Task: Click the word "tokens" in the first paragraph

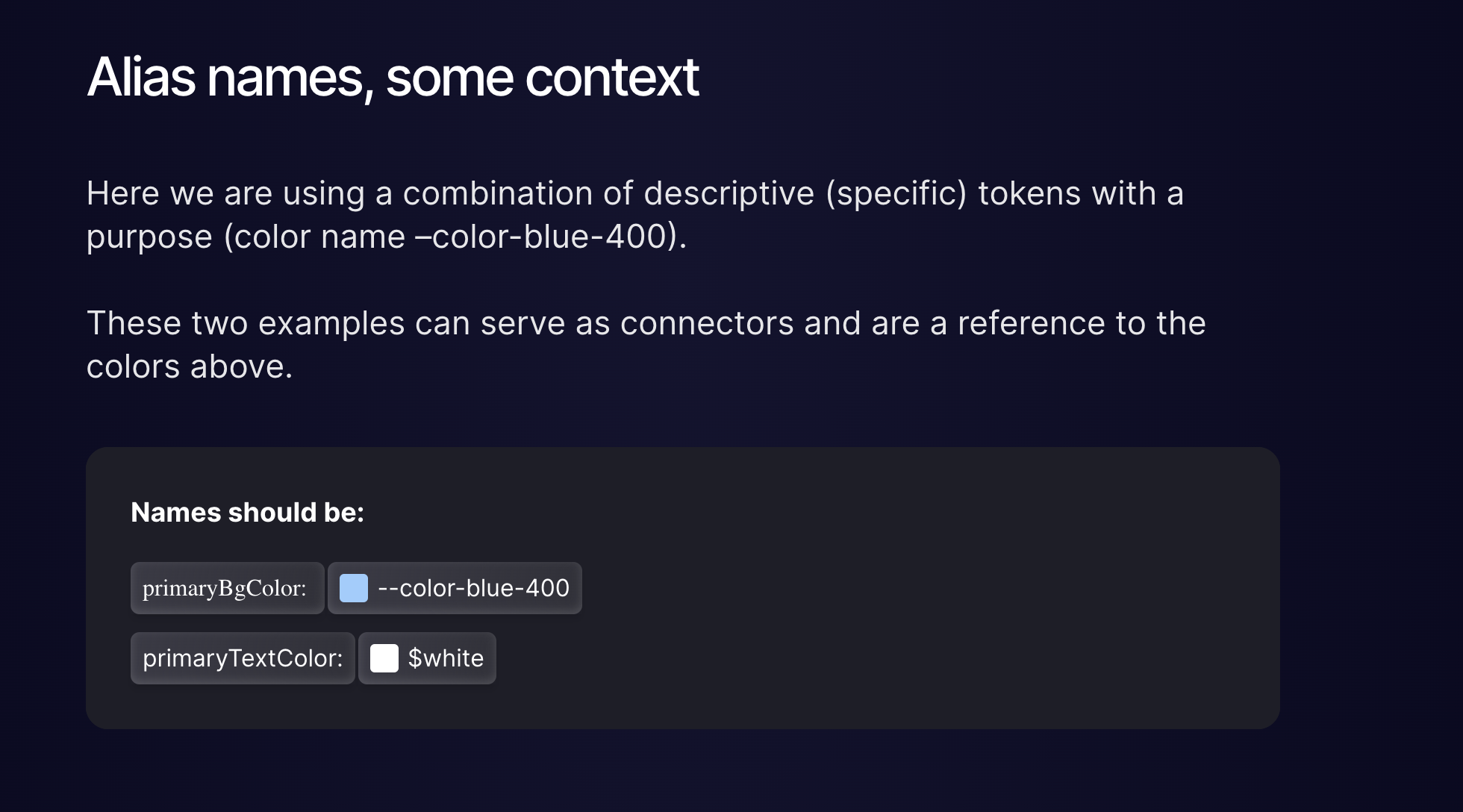Action: (1029, 194)
